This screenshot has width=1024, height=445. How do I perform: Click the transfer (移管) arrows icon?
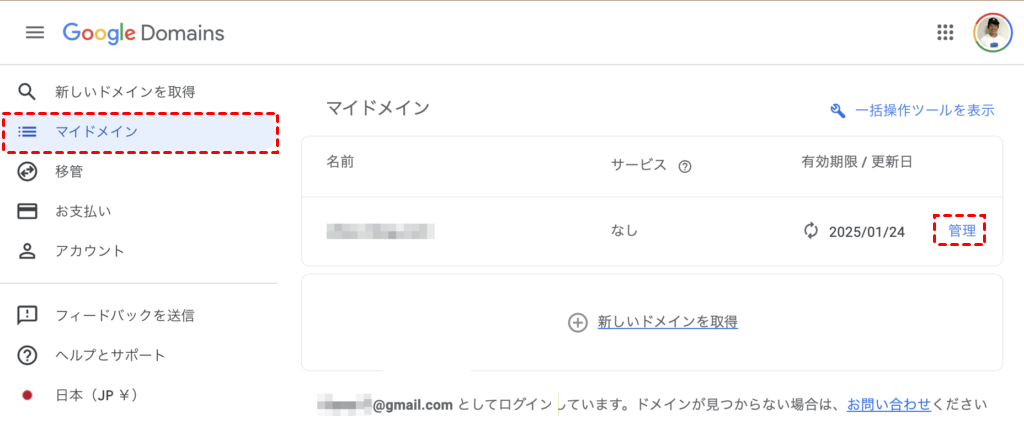28,172
